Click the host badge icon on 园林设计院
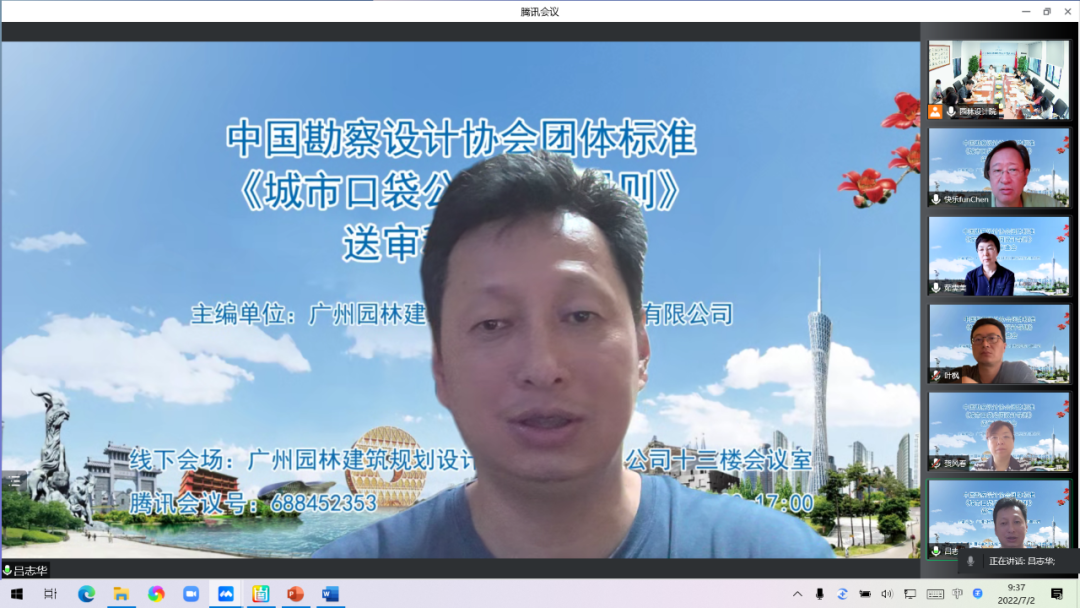Image resolution: width=1080 pixels, height=608 pixels. pos(935,112)
